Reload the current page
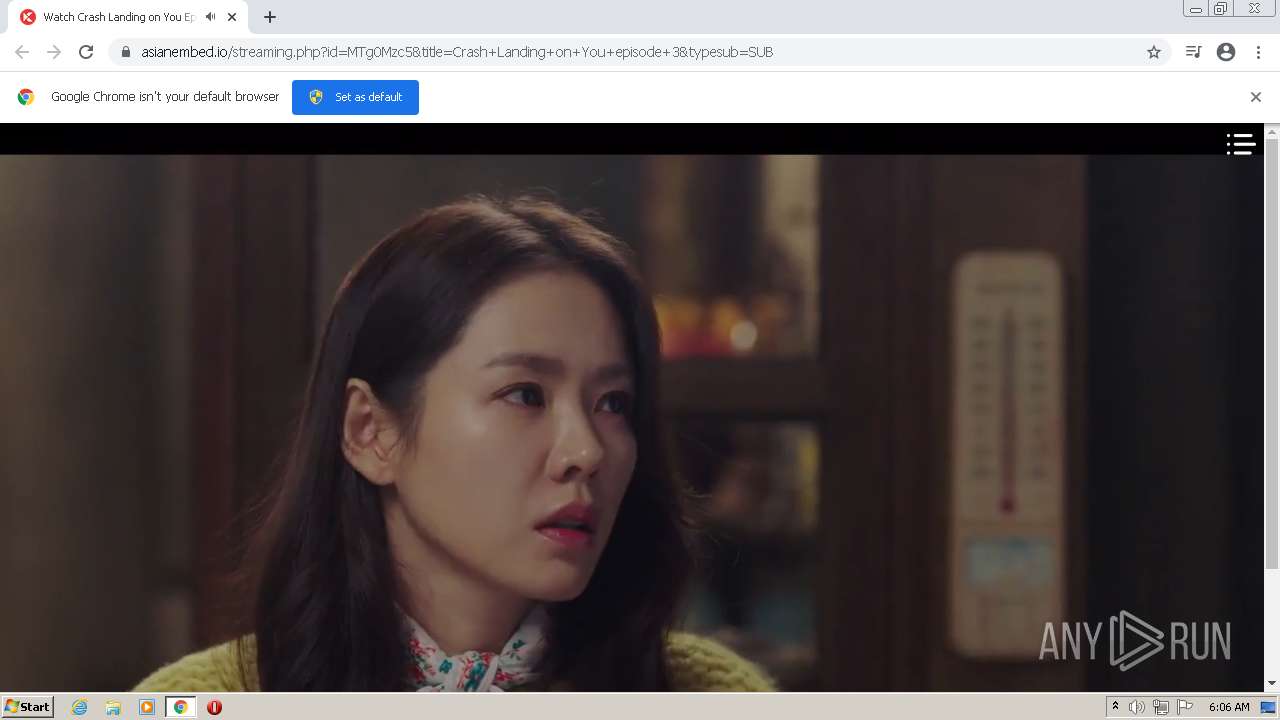Screen dimensions: 1280x720 pyautogui.click(x=86, y=52)
